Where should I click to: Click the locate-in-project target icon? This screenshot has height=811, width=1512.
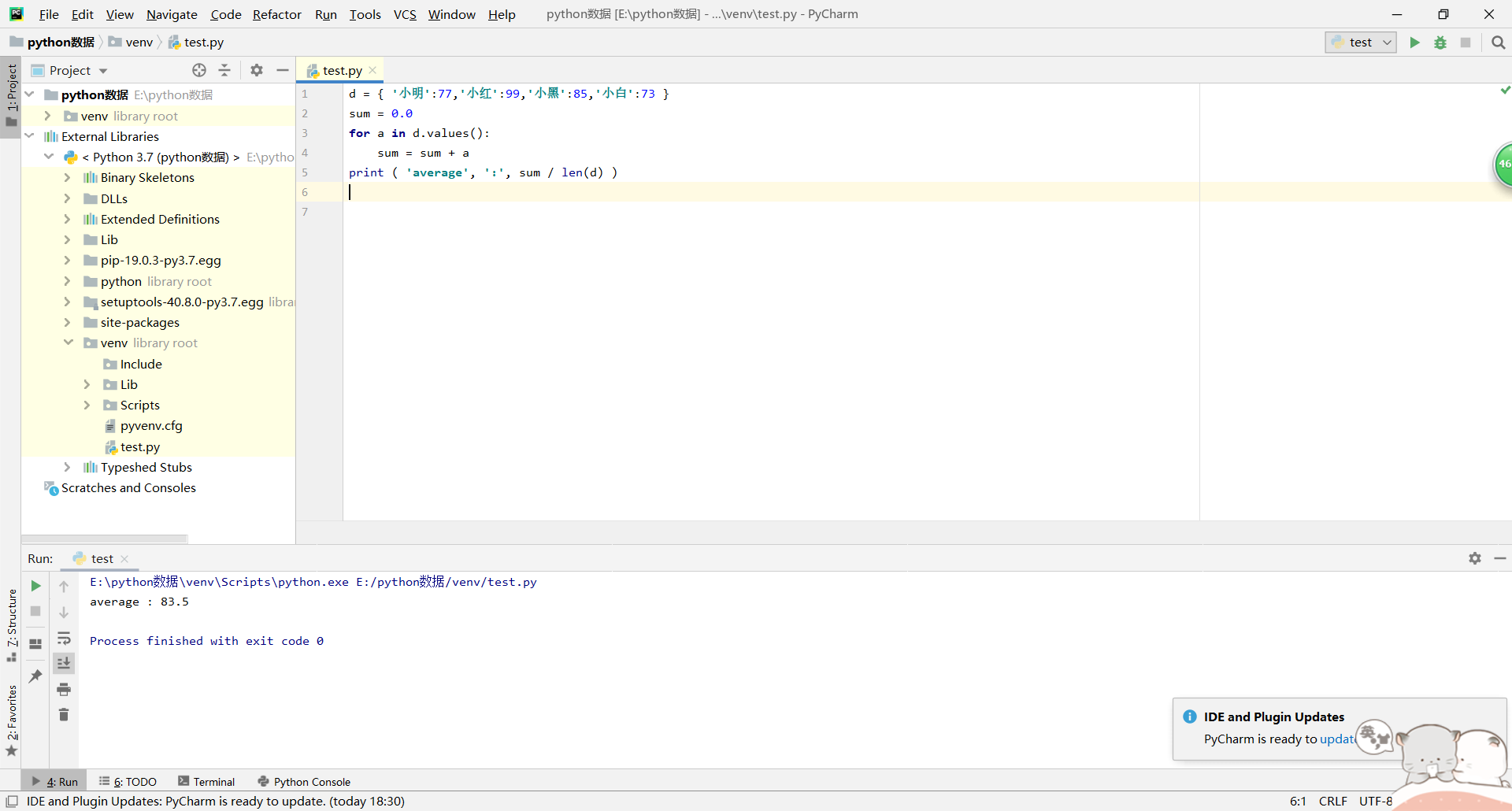click(199, 70)
